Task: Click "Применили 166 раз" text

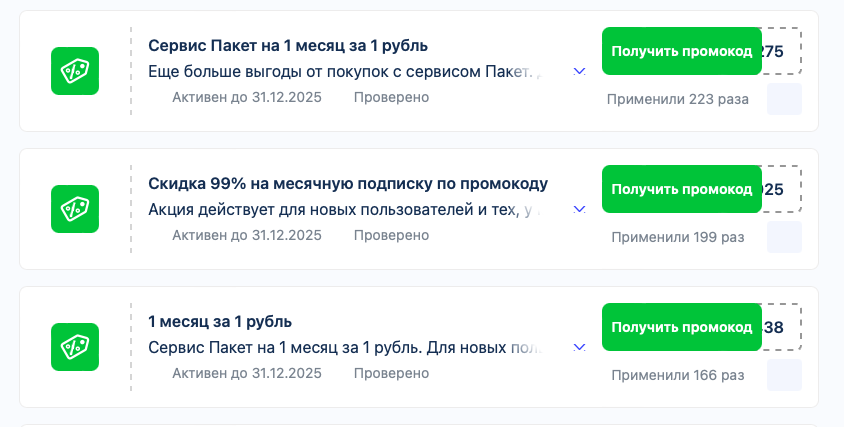Action: (678, 375)
